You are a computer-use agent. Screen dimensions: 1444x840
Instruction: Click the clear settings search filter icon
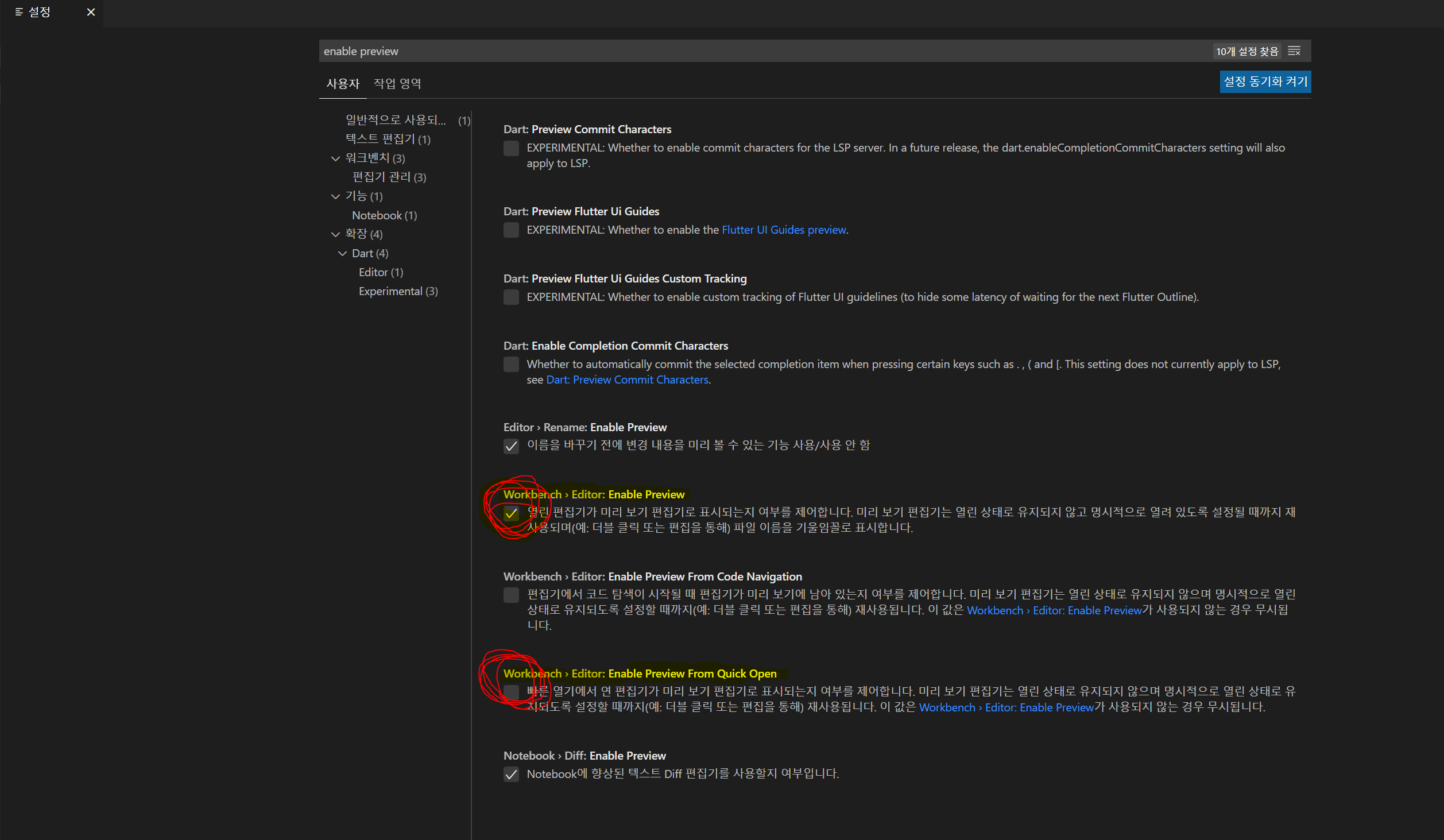[1294, 51]
